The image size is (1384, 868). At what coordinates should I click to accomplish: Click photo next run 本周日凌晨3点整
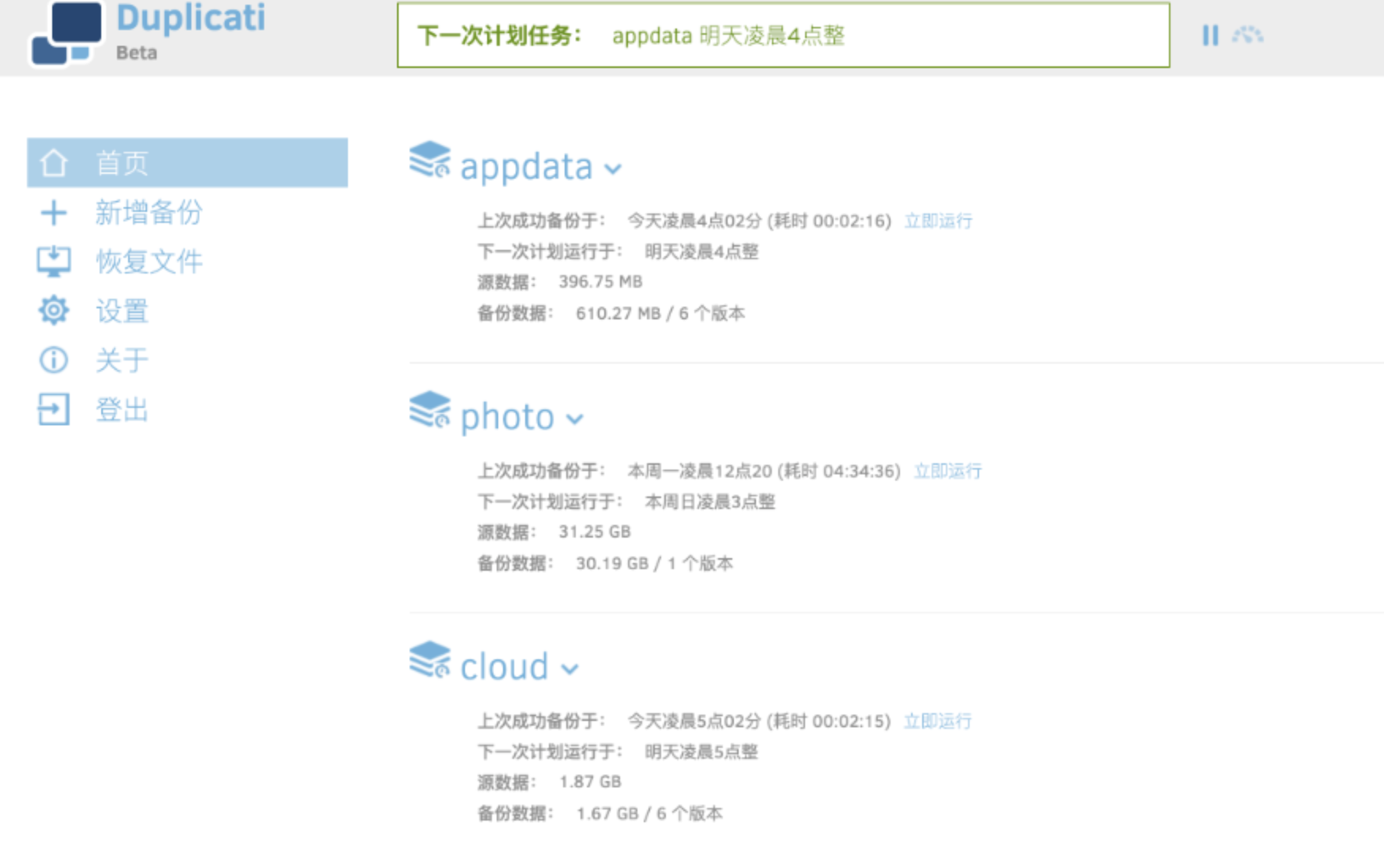click(x=709, y=501)
